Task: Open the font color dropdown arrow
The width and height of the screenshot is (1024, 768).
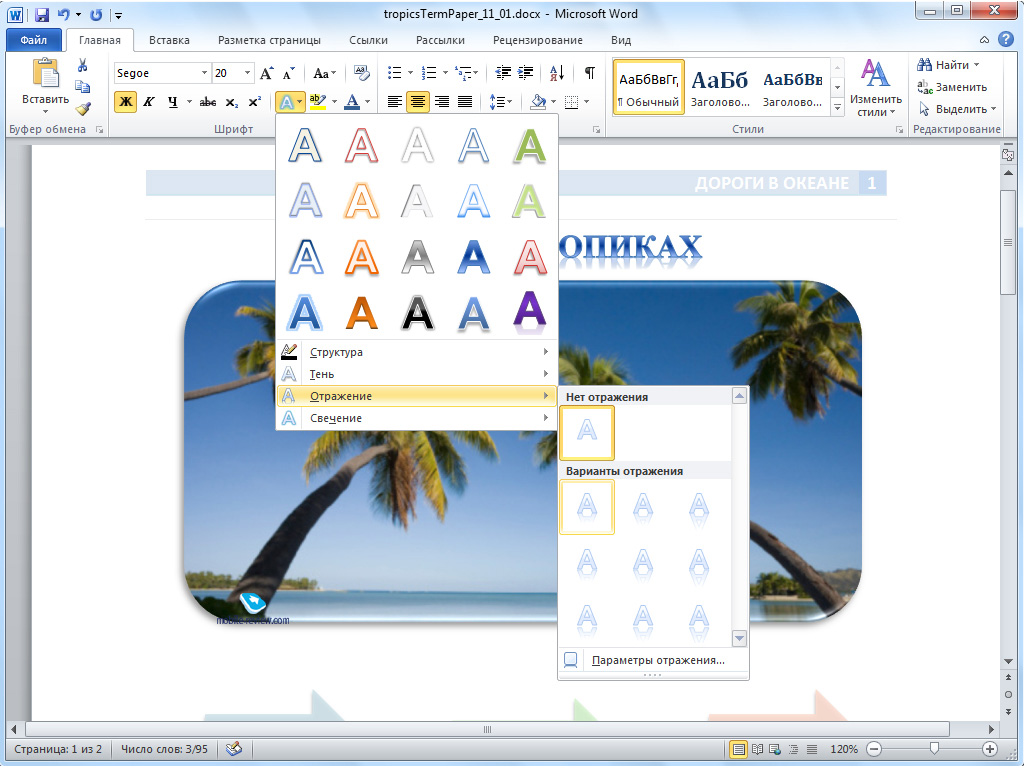Action: tap(368, 102)
